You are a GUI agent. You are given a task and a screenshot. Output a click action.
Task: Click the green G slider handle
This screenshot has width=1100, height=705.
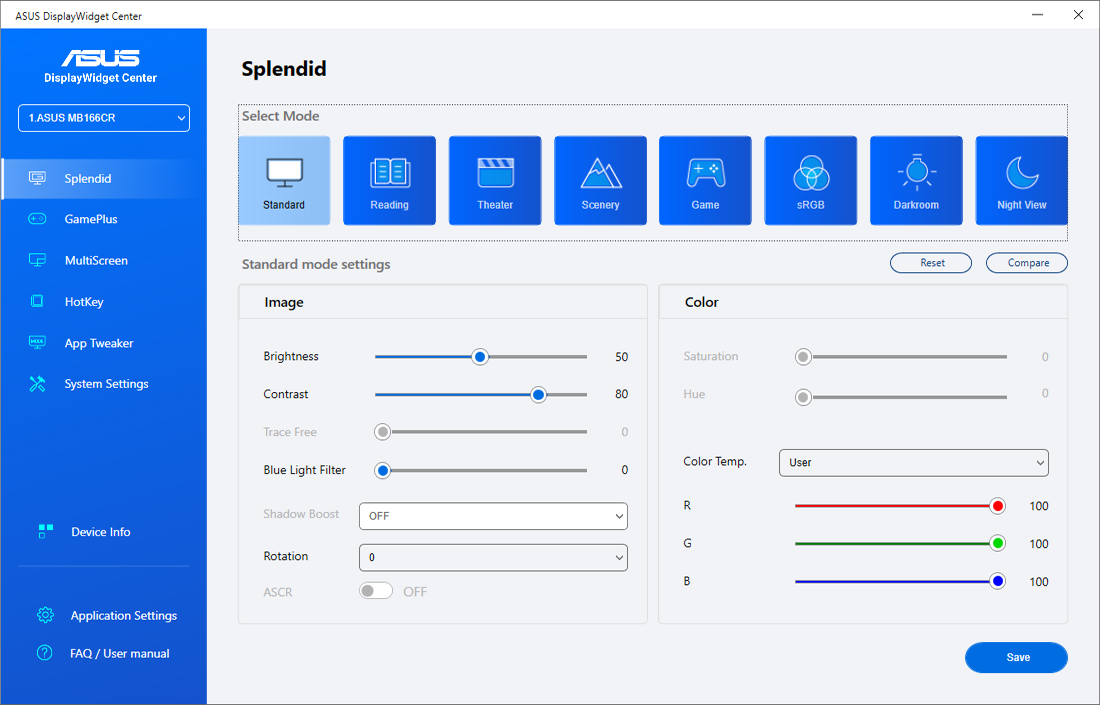[x=998, y=543]
